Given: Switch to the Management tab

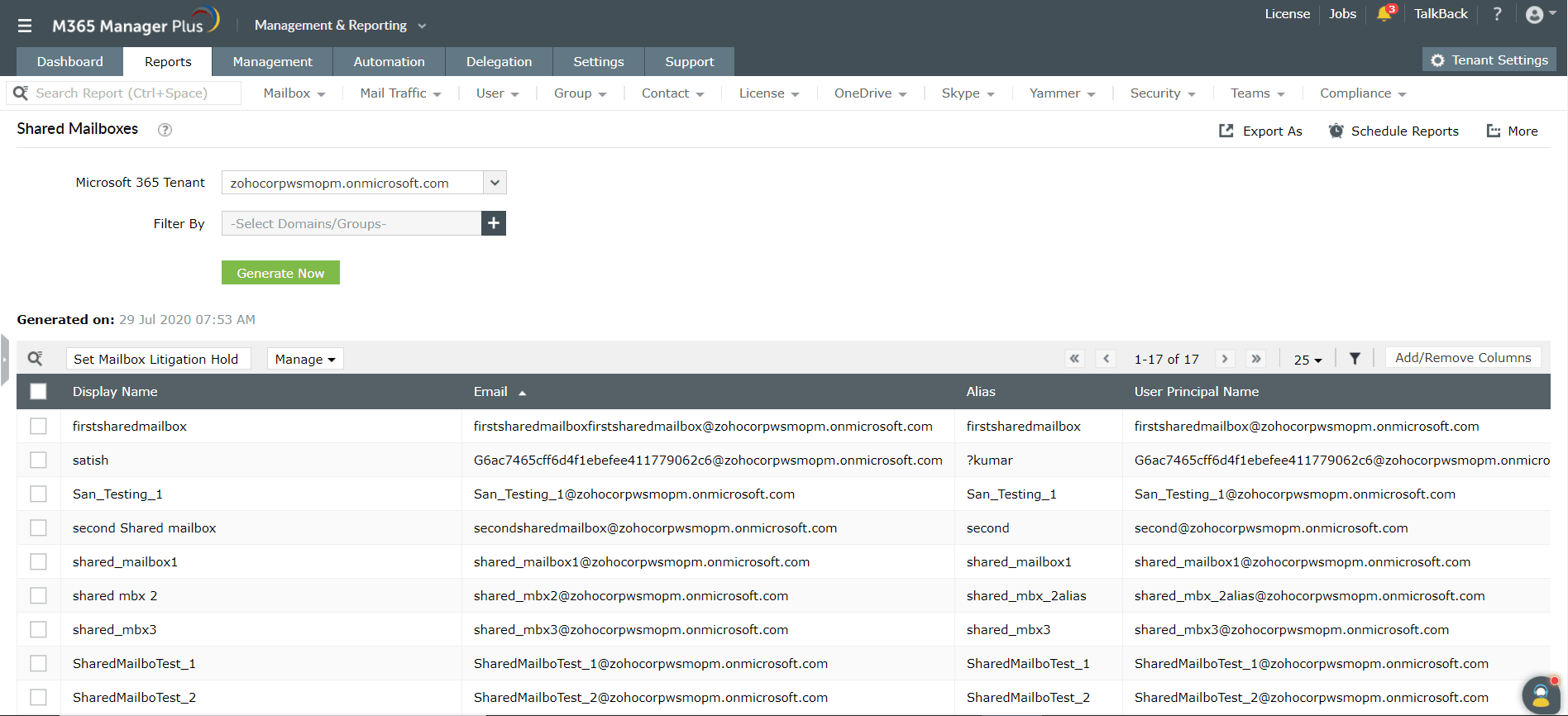Looking at the screenshot, I should tap(272, 62).
